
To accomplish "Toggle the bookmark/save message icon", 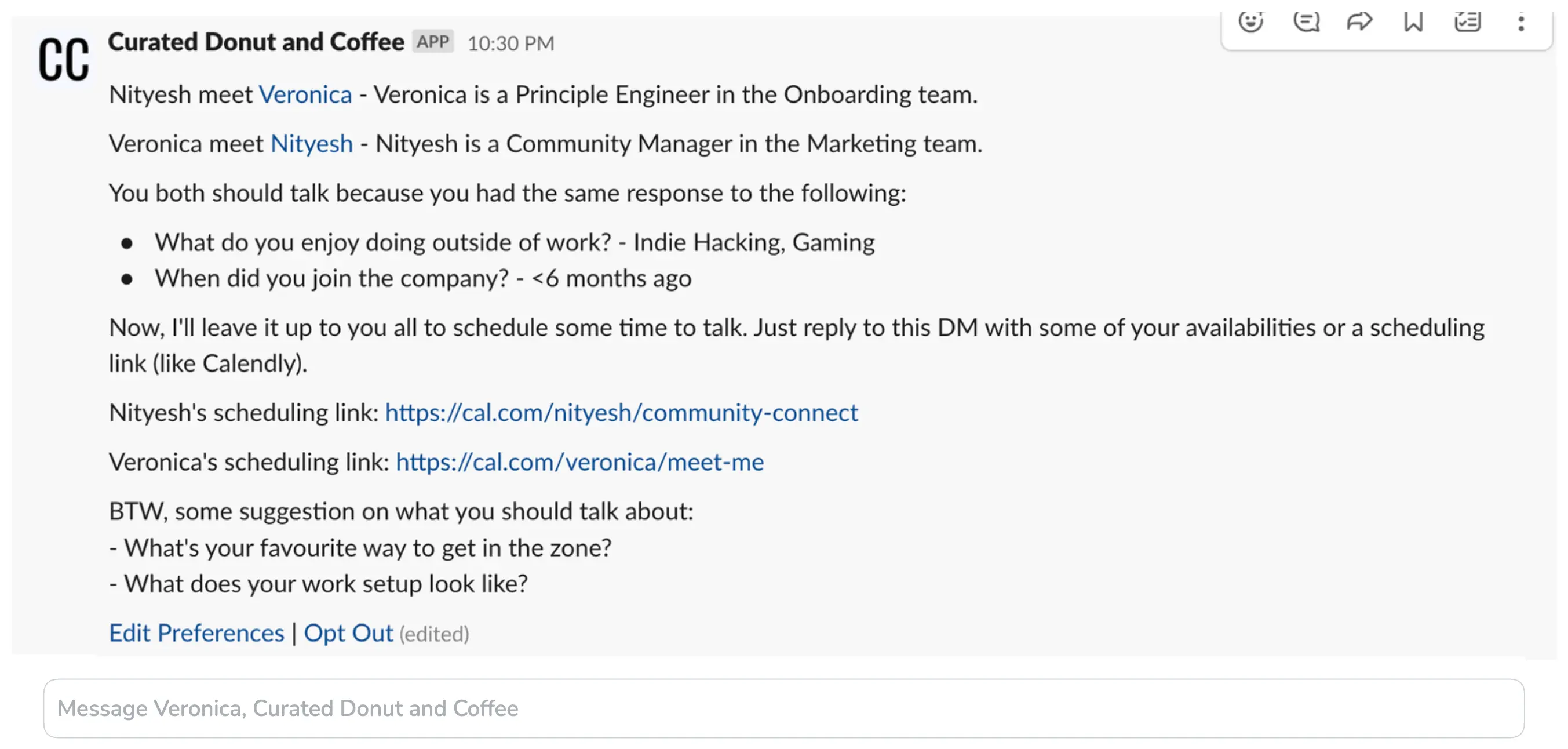I will [1414, 19].
